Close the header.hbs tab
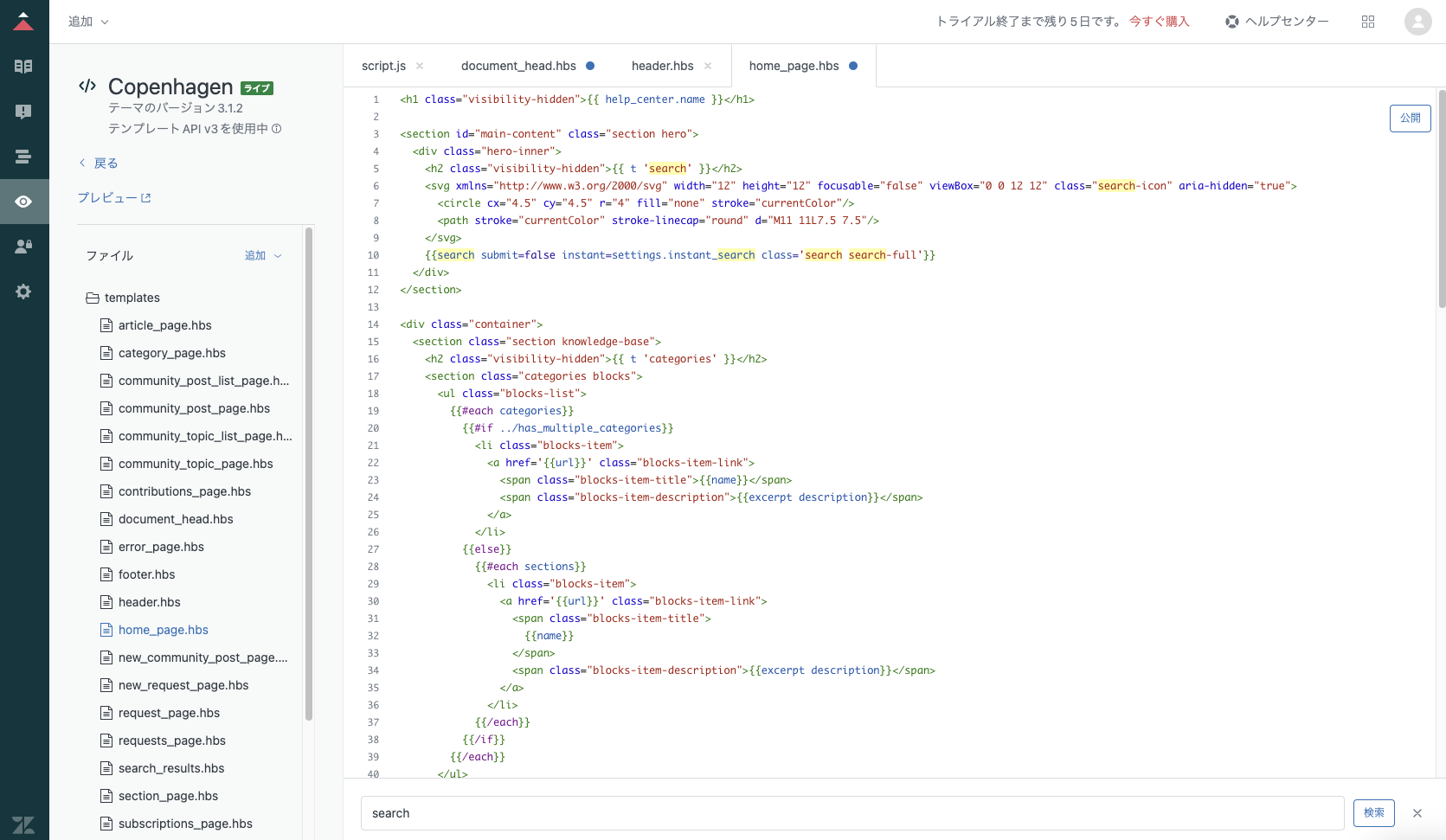Image resolution: width=1446 pixels, height=840 pixels. [x=708, y=66]
